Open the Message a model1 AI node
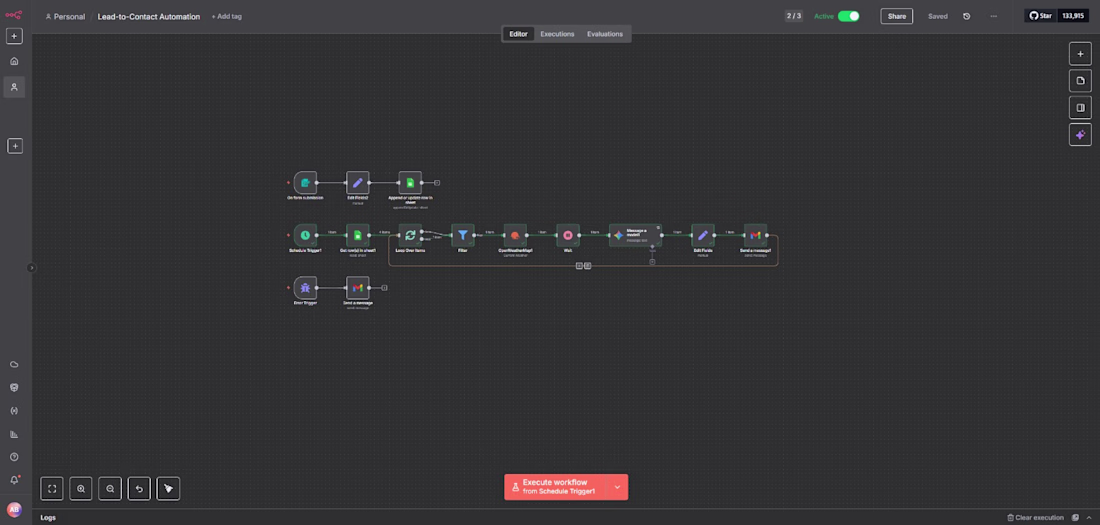Screen dimensions: 1100x525 (x=635, y=235)
